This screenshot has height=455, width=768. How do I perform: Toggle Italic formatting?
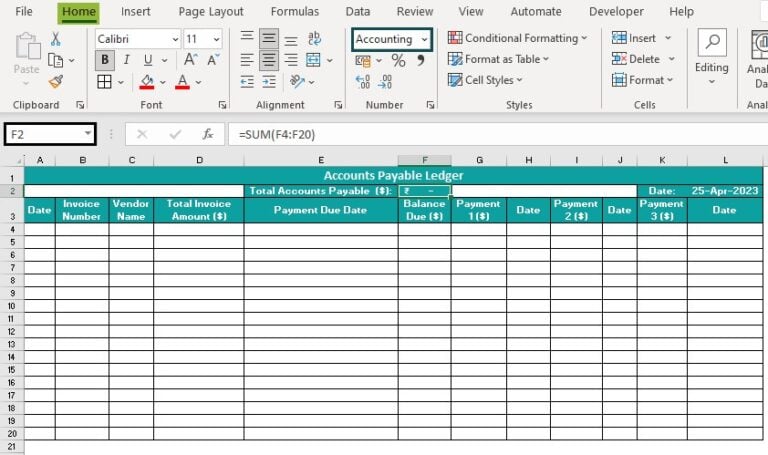click(127, 60)
